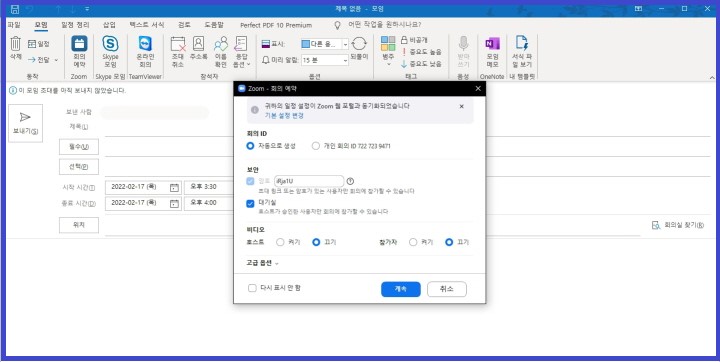Switch to 삽입 tab
This screenshot has width=720, height=362.
point(109,25)
